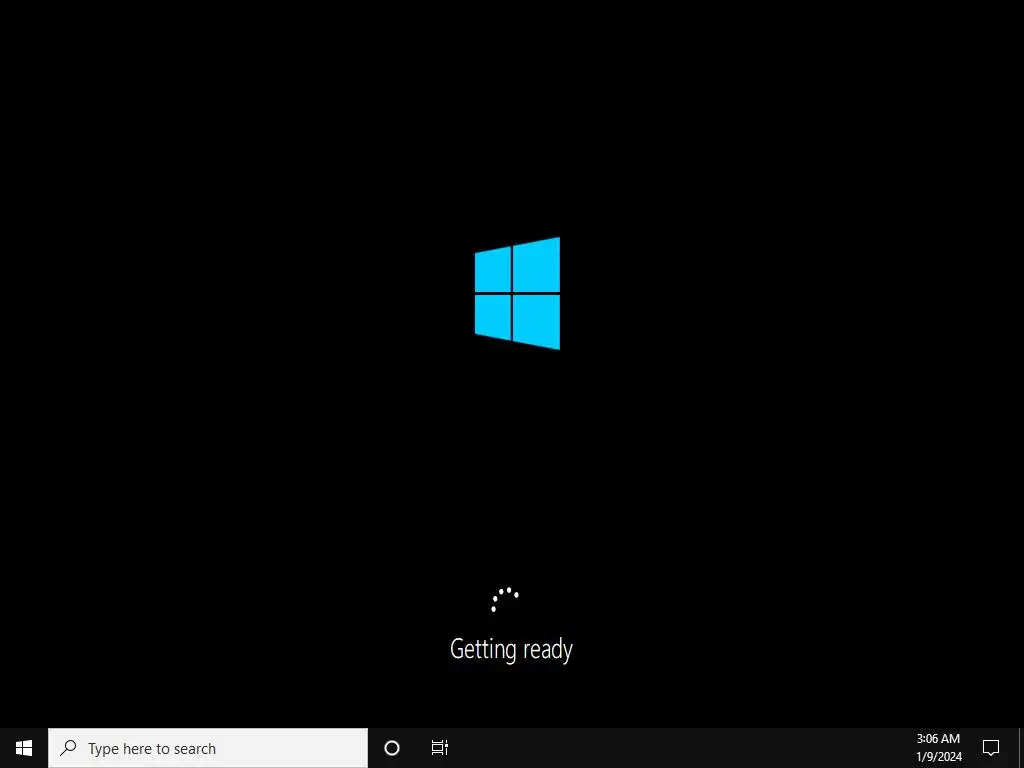
Task: Open the clock showing 3:06 AM
Action: point(938,739)
